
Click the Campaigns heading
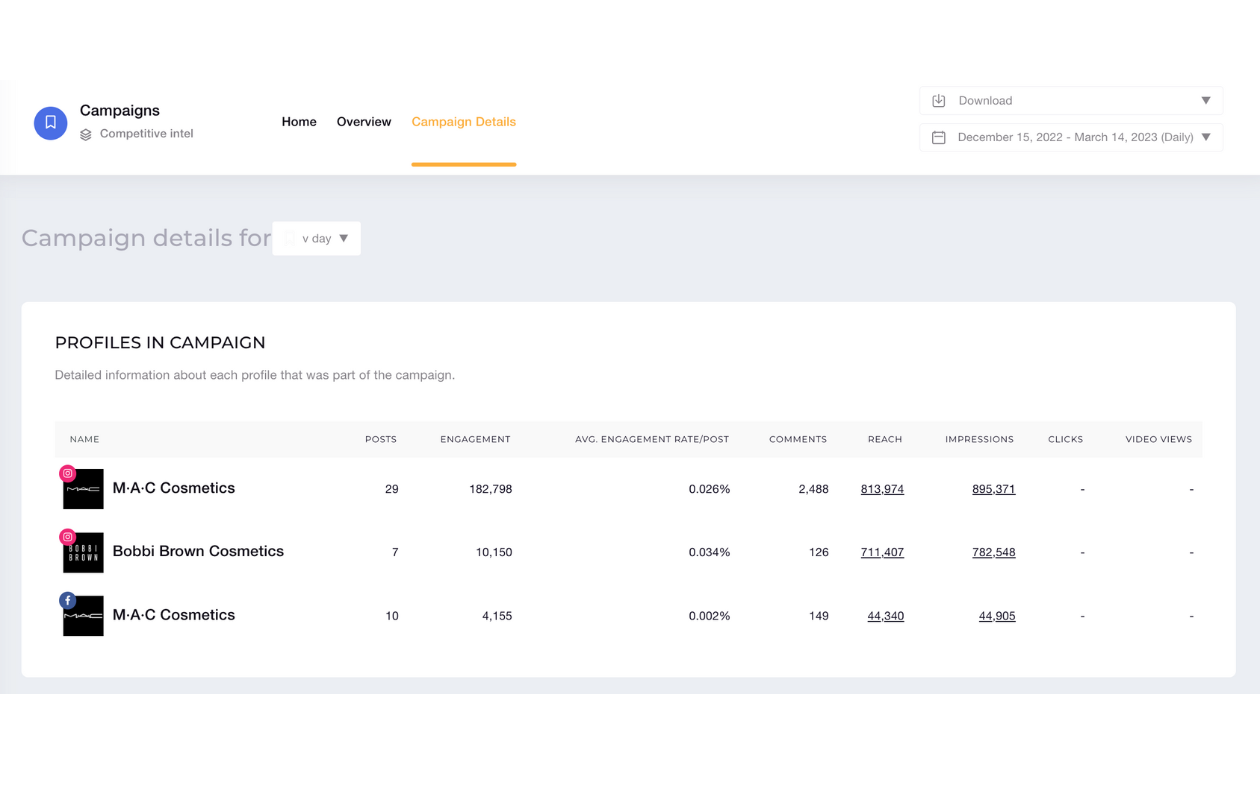click(x=120, y=111)
